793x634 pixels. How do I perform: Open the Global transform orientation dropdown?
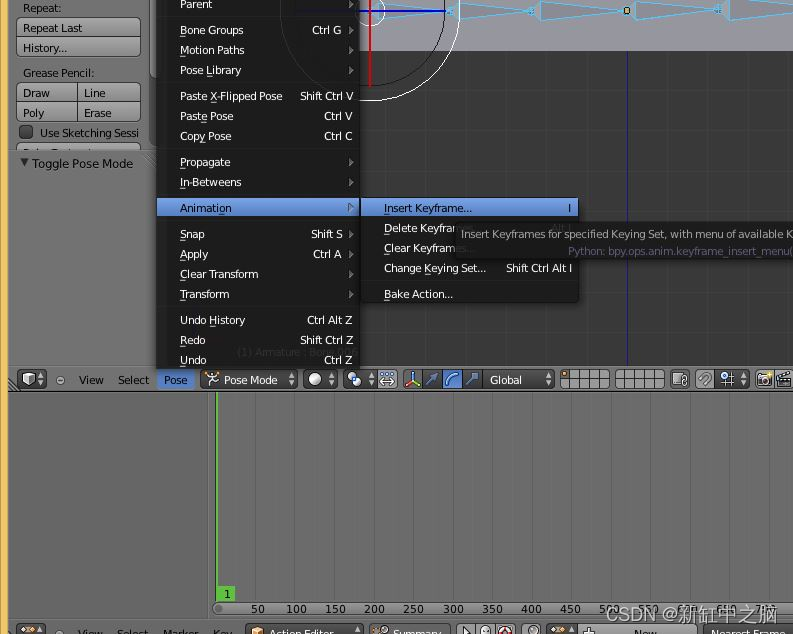pyautogui.click(x=518, y=379)
